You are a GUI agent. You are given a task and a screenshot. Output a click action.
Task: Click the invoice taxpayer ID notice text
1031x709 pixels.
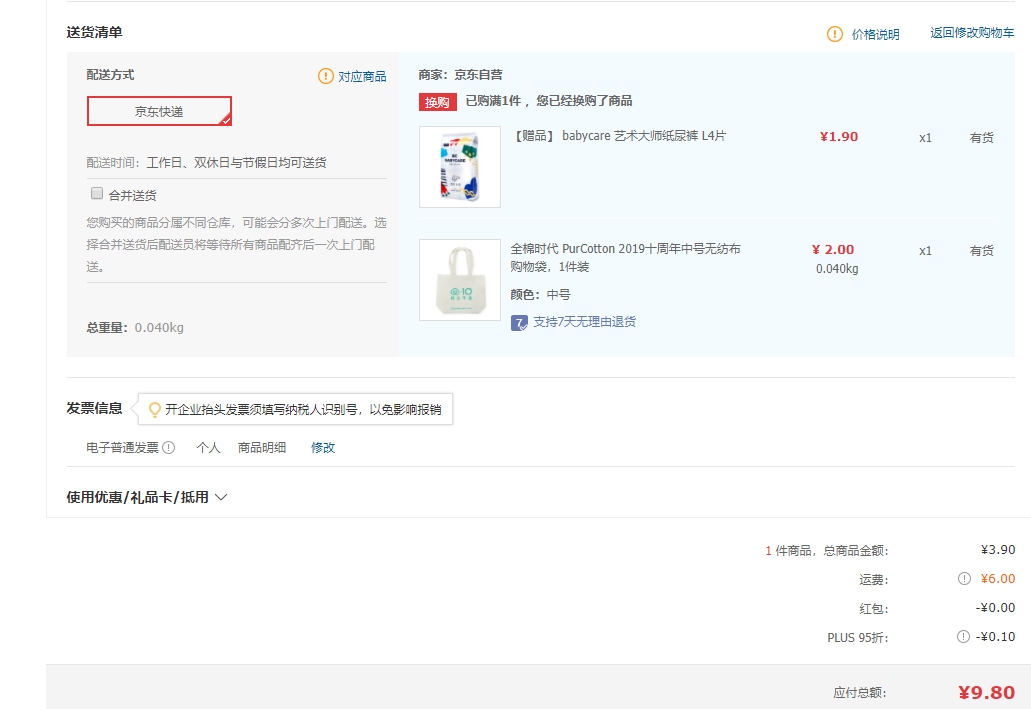pos(303,410)
